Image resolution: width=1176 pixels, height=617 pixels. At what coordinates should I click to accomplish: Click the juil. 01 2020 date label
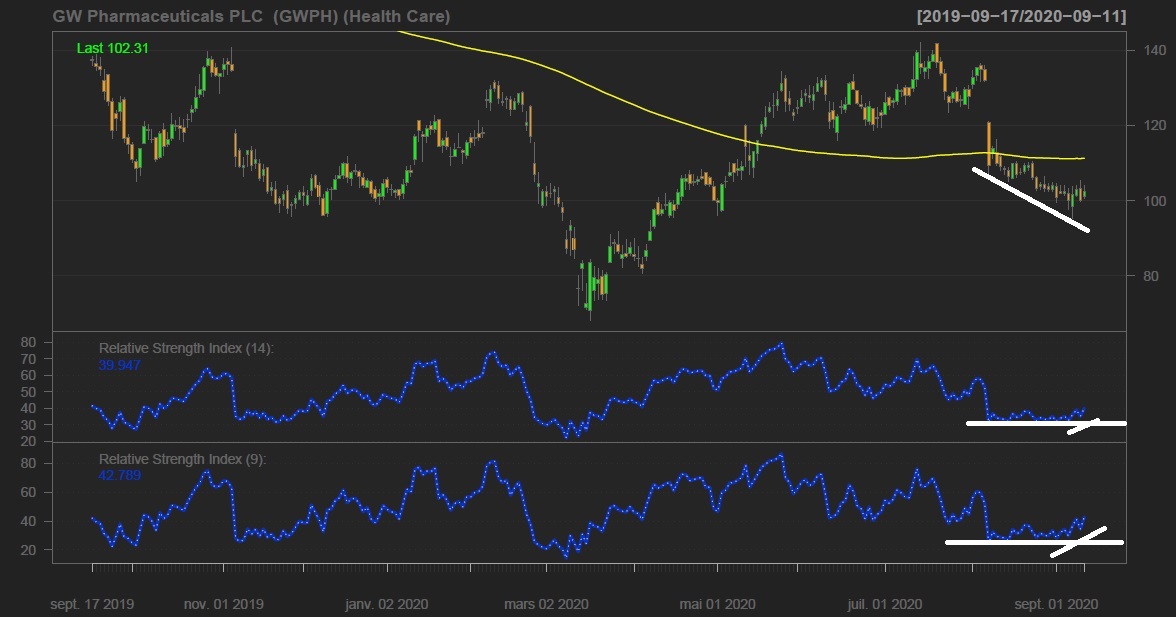pyautogui.click(x=884, y=604)
